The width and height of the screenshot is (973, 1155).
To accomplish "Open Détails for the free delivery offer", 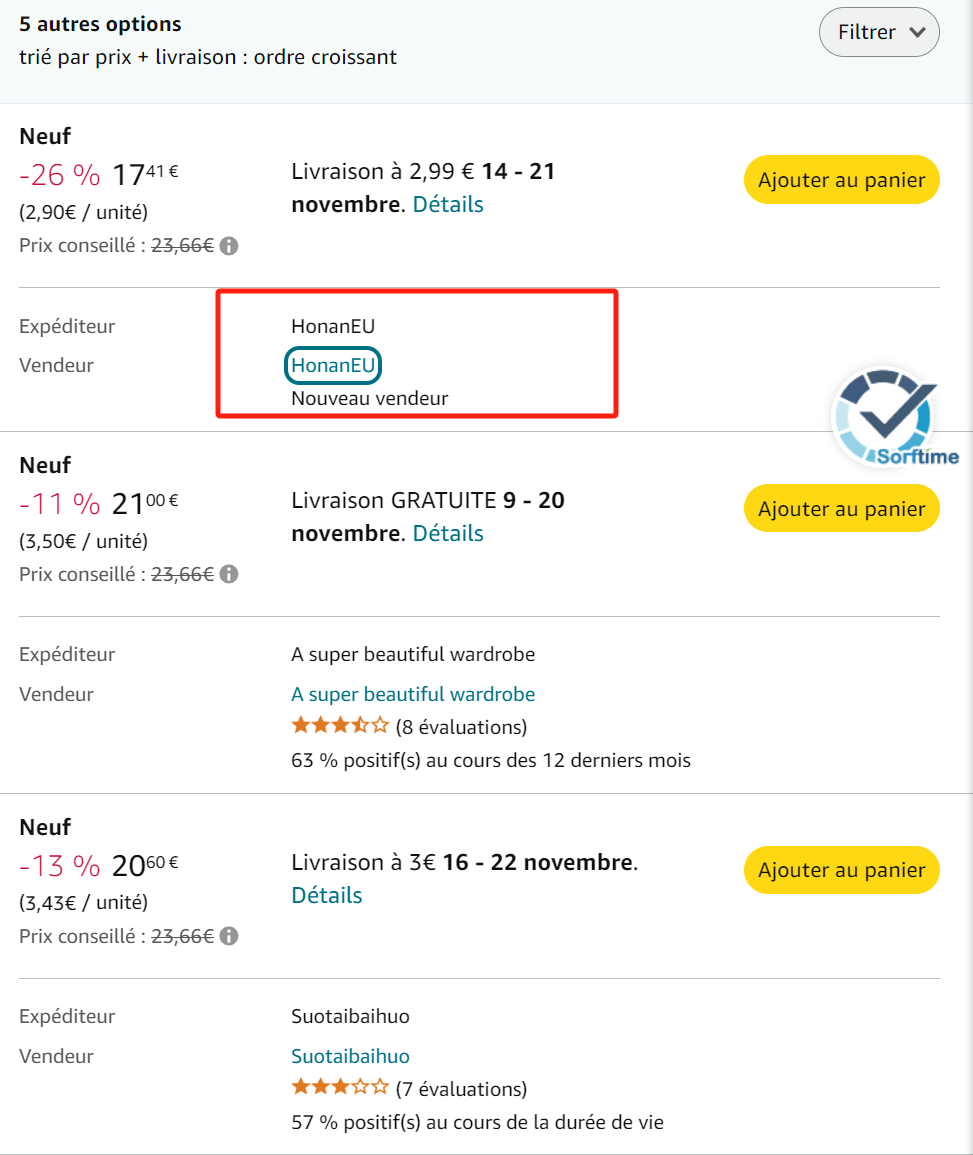I will (x=448, y=534).
